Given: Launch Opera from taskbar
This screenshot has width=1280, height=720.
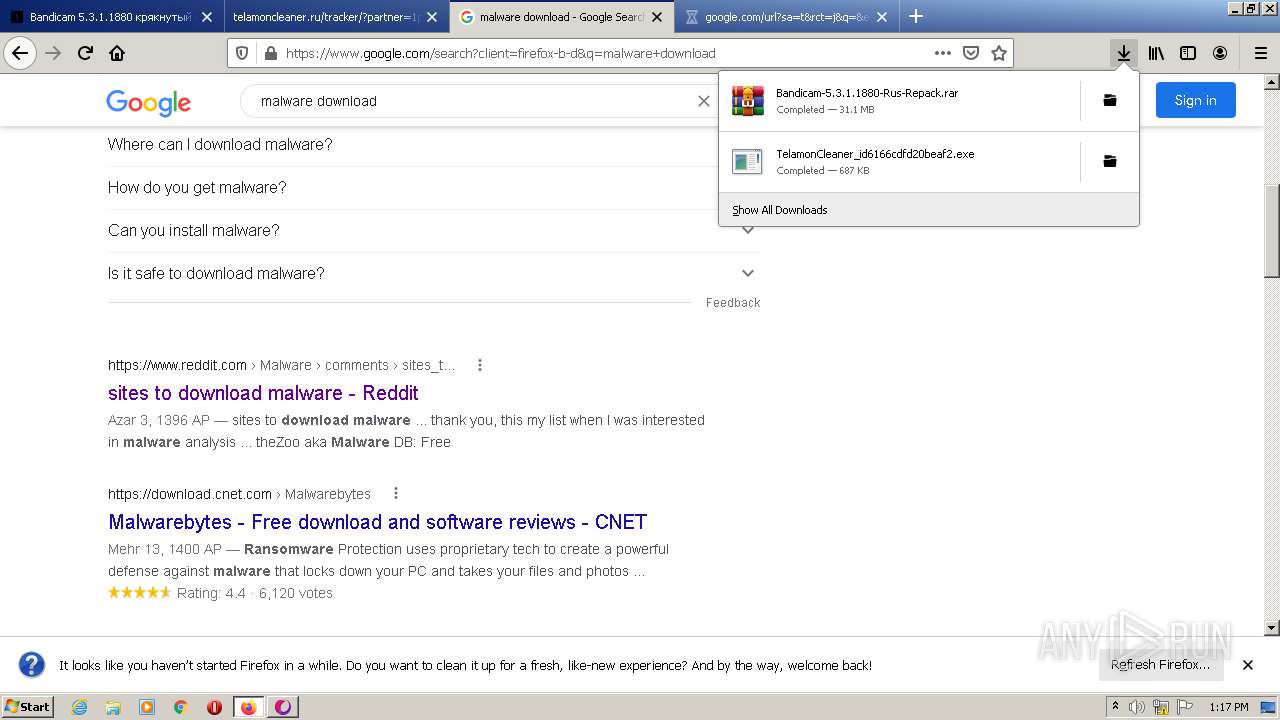Looking at the screenshot, I should (214, 707).
